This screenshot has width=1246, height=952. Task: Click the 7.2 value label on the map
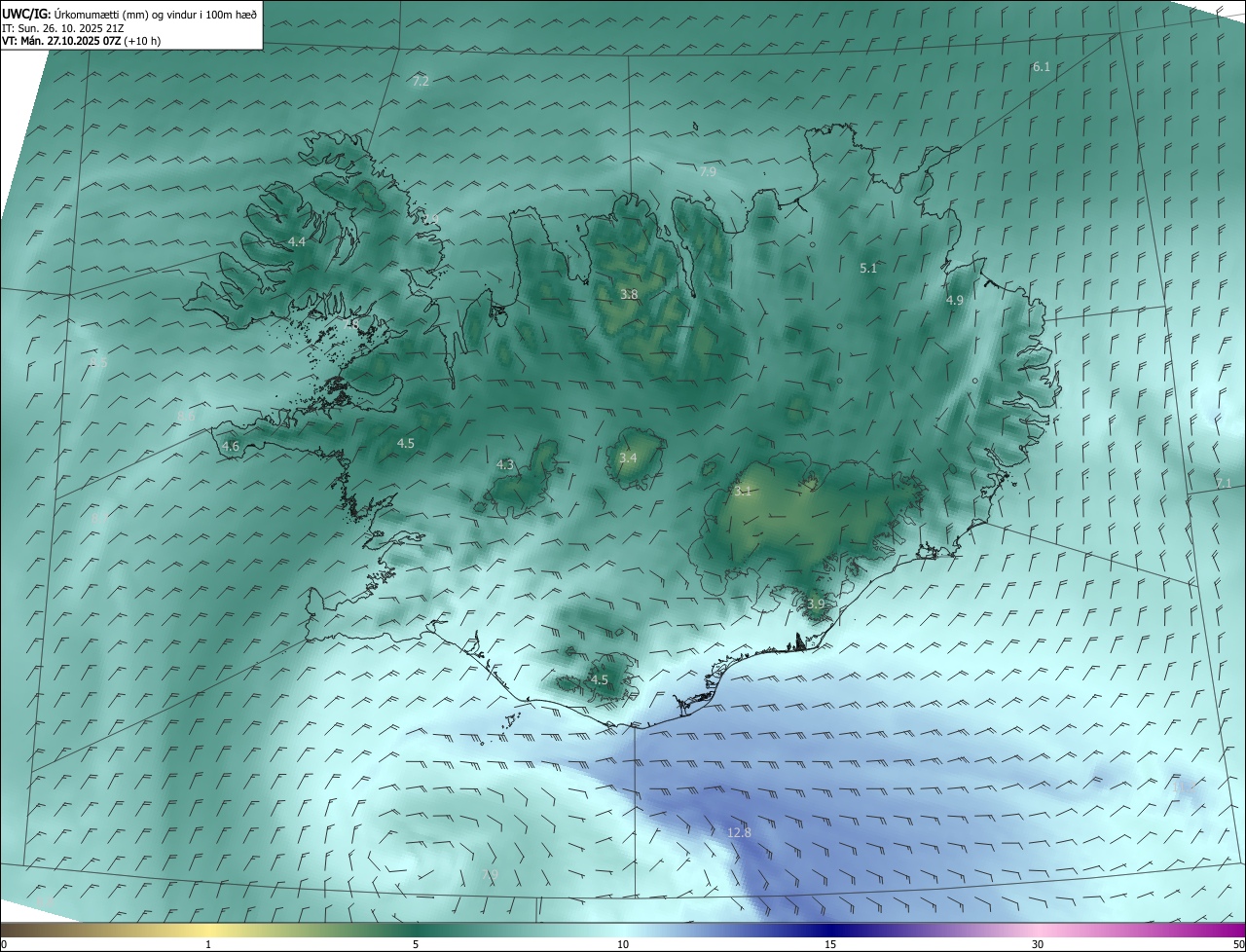coord(421,82)
